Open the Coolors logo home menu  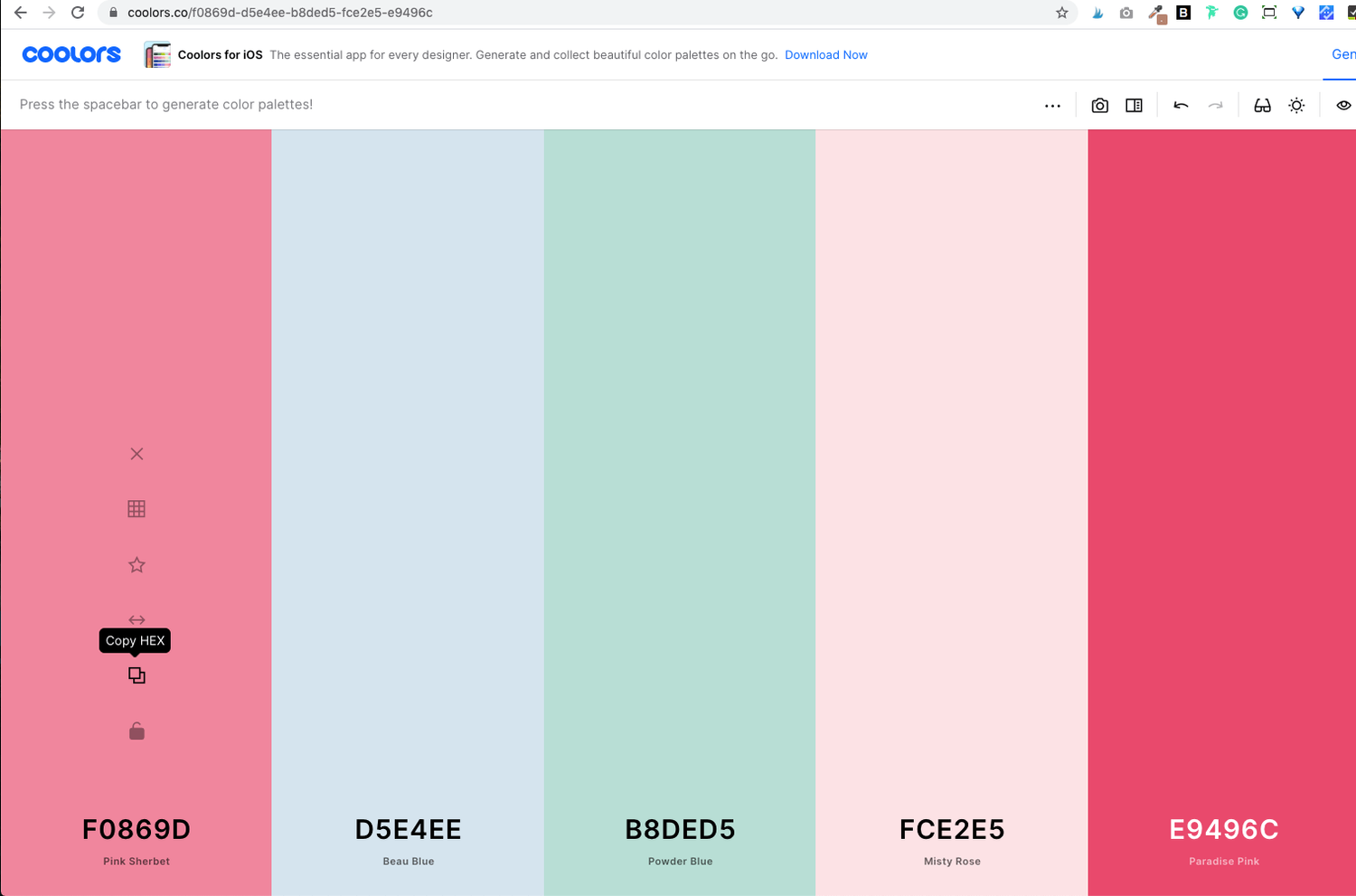coord(71,54)
